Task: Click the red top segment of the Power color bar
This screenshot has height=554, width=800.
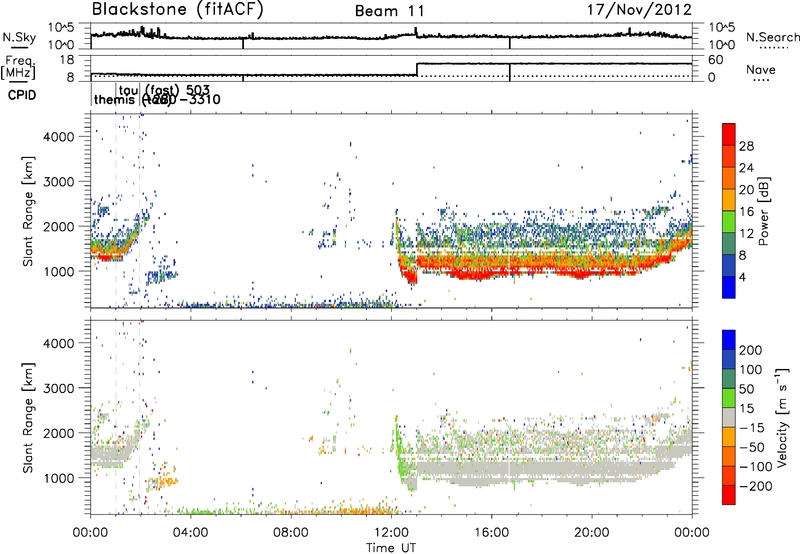Action: pos(729,134)
